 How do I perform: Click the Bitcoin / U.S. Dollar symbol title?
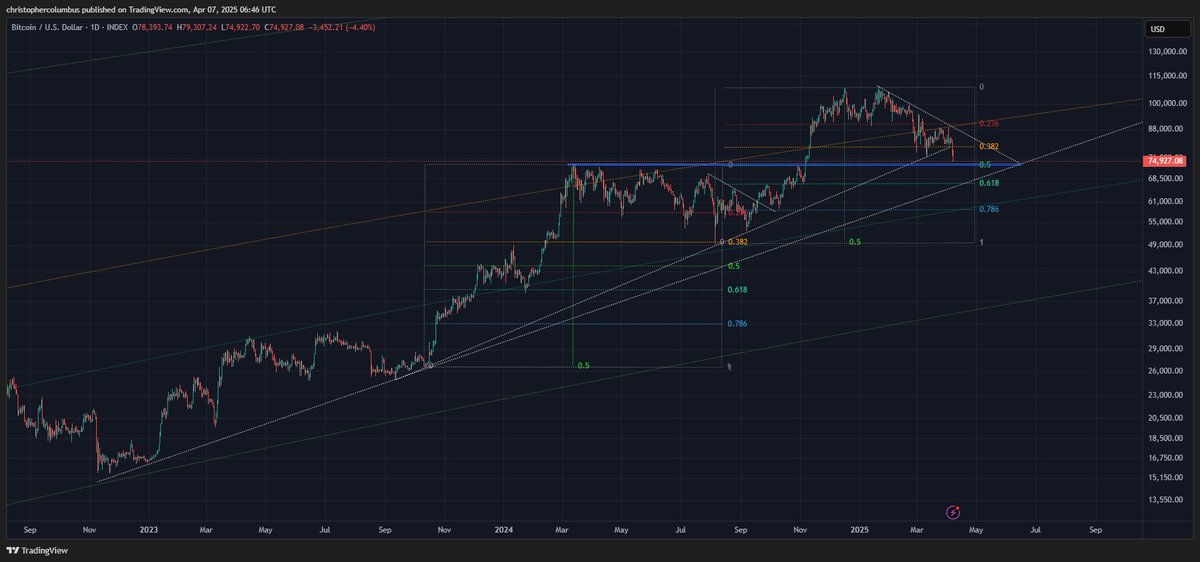(46, 27)
